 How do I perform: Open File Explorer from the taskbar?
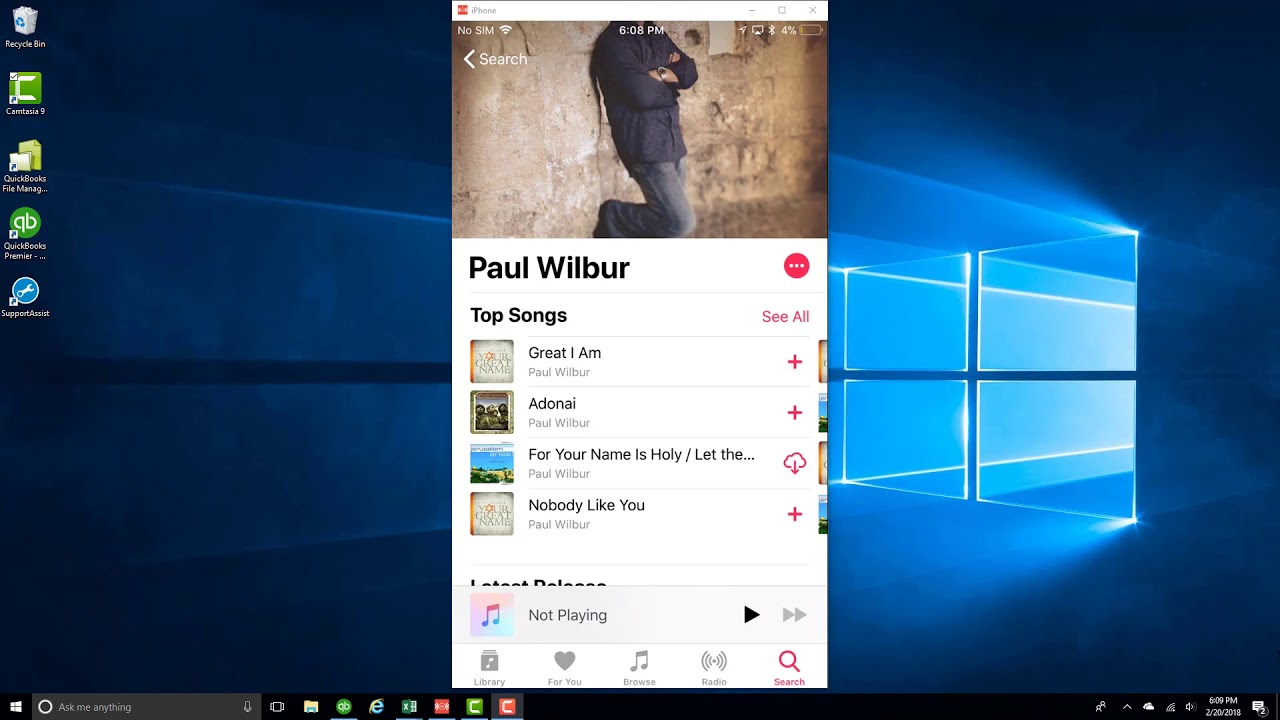(311, 706)
